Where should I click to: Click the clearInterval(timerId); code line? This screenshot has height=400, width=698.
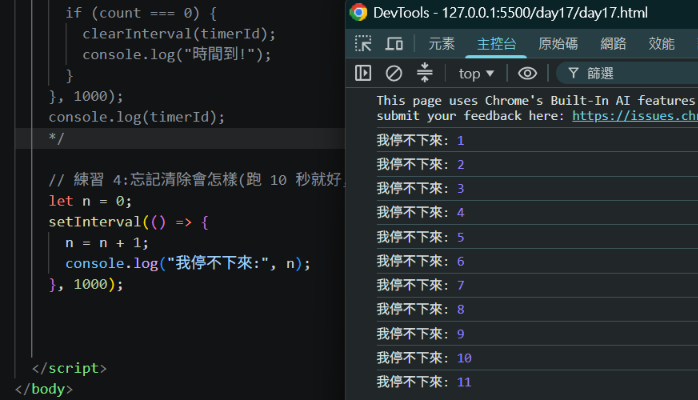coord(179,34)
